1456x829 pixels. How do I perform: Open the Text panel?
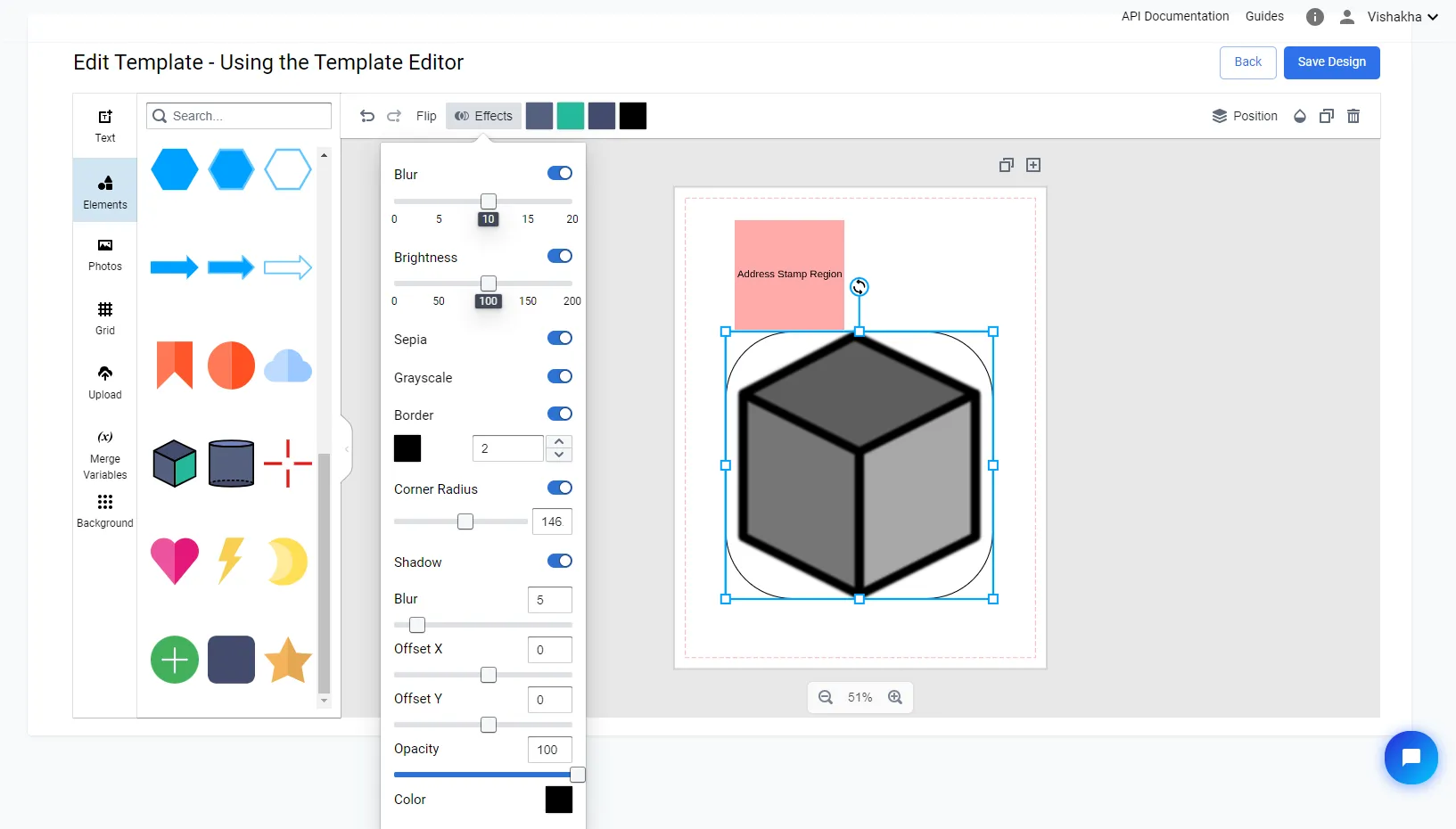[x=104, y=125]
